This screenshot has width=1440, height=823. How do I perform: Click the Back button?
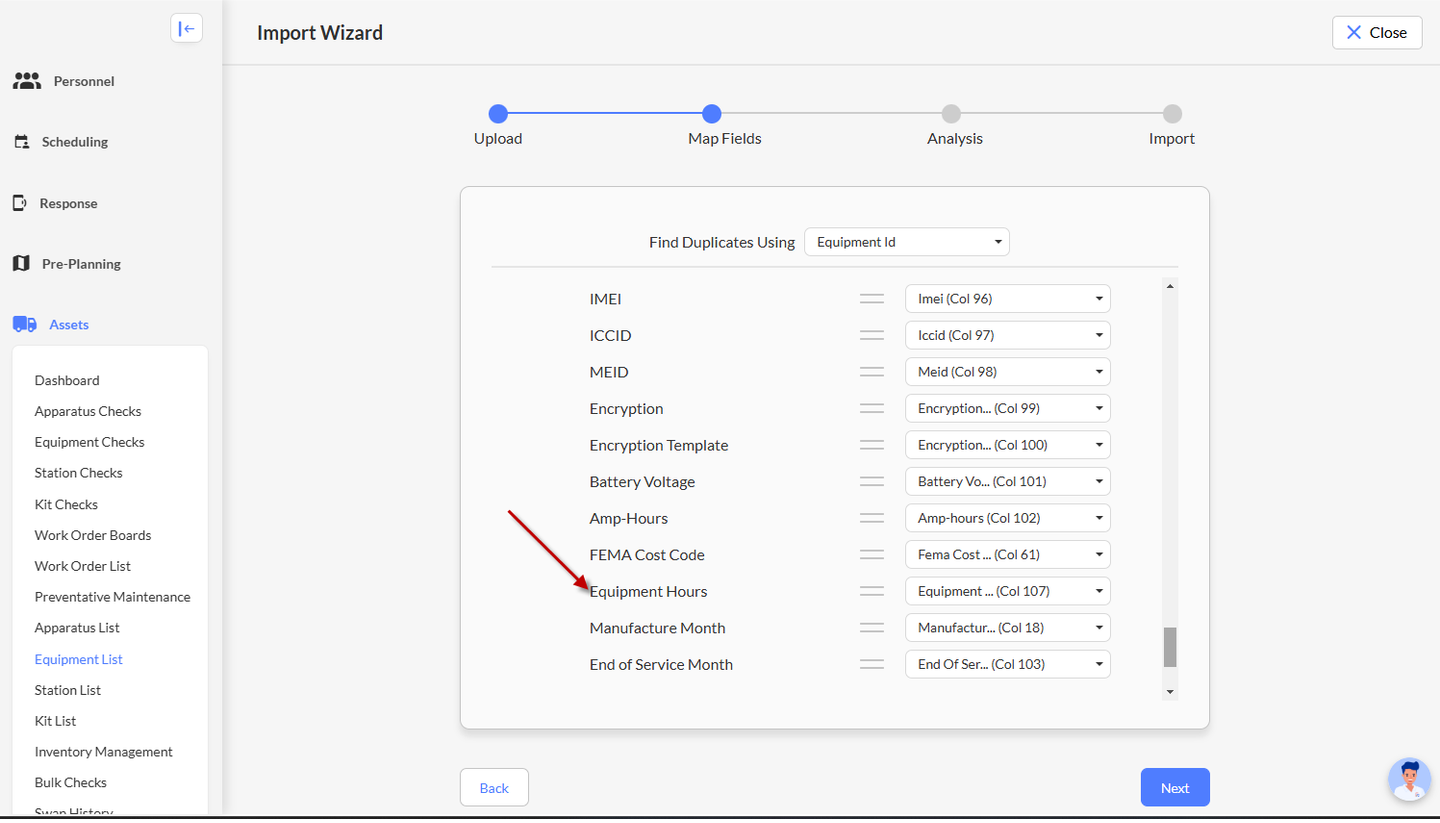click(x=494, y=788)
